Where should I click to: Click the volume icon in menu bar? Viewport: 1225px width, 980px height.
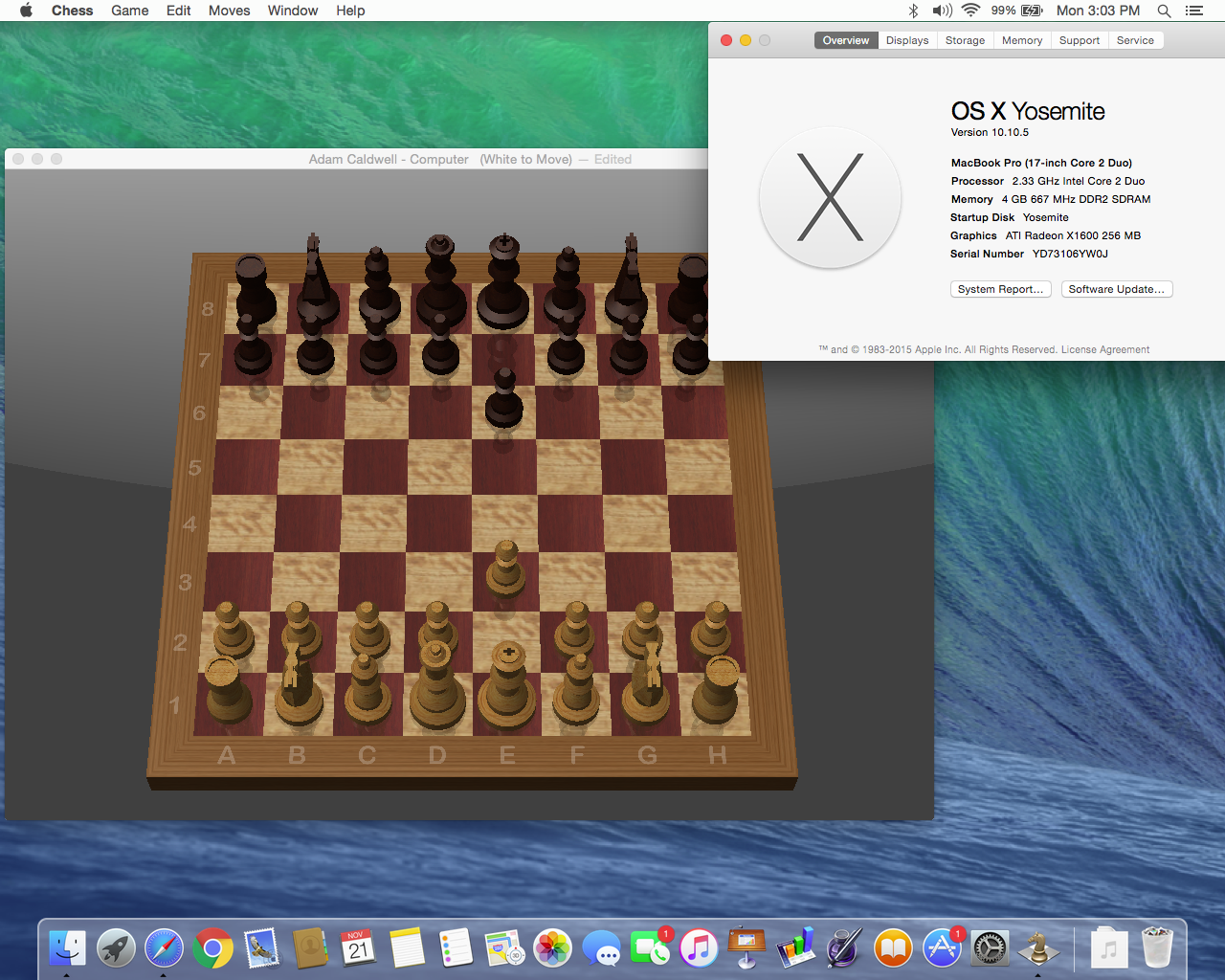click(x=943, y=11)
